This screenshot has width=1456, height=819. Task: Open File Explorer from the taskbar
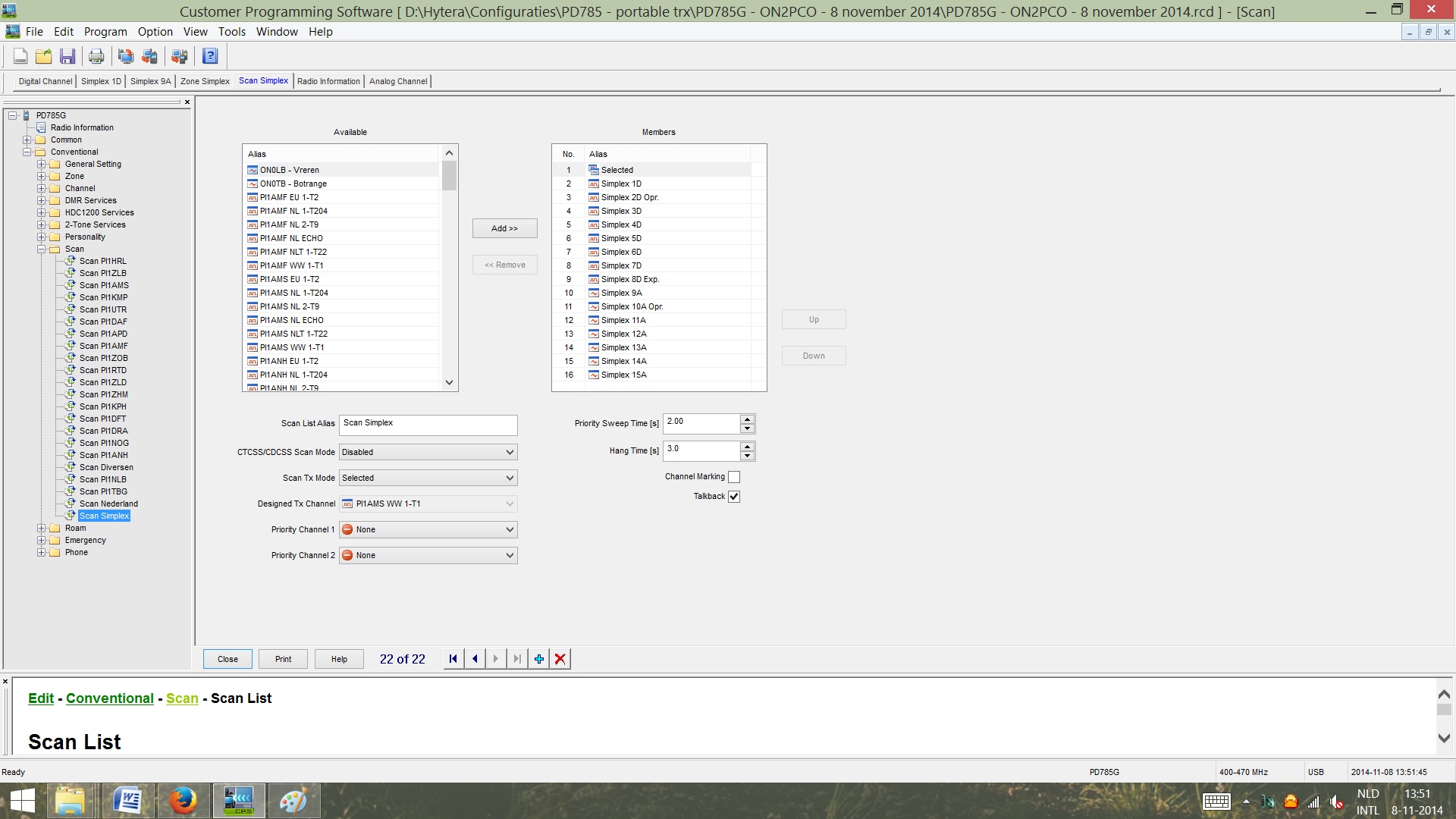[71, 801]
